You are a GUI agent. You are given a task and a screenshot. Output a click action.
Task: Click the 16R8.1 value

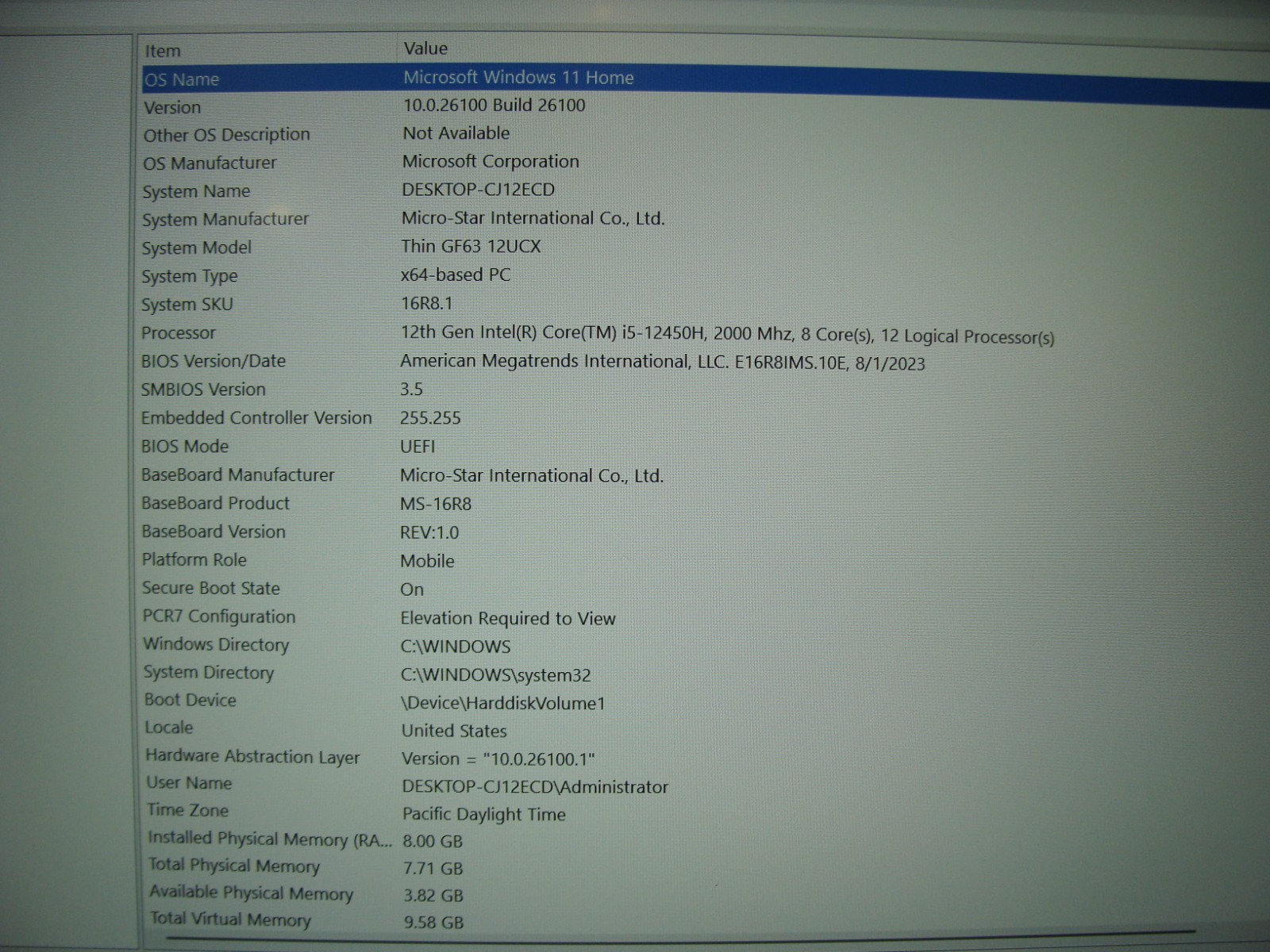[426, 303]
